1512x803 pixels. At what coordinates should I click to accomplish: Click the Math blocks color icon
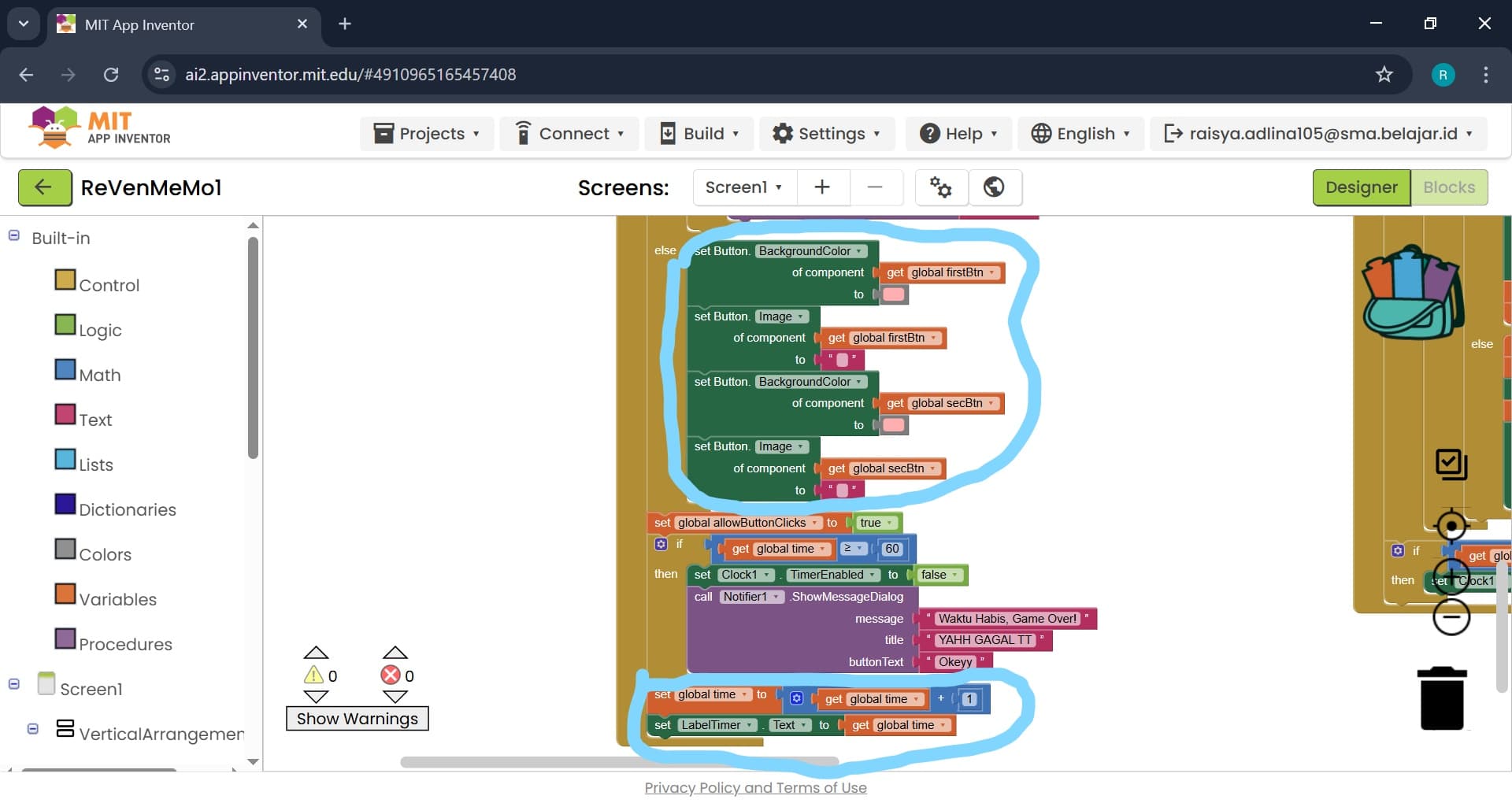(65, 369)
